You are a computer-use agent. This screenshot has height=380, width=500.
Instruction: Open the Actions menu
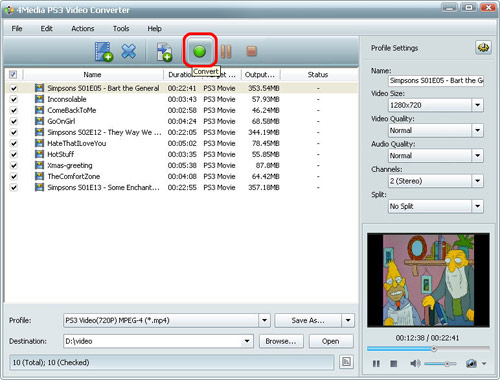[83, 29]
